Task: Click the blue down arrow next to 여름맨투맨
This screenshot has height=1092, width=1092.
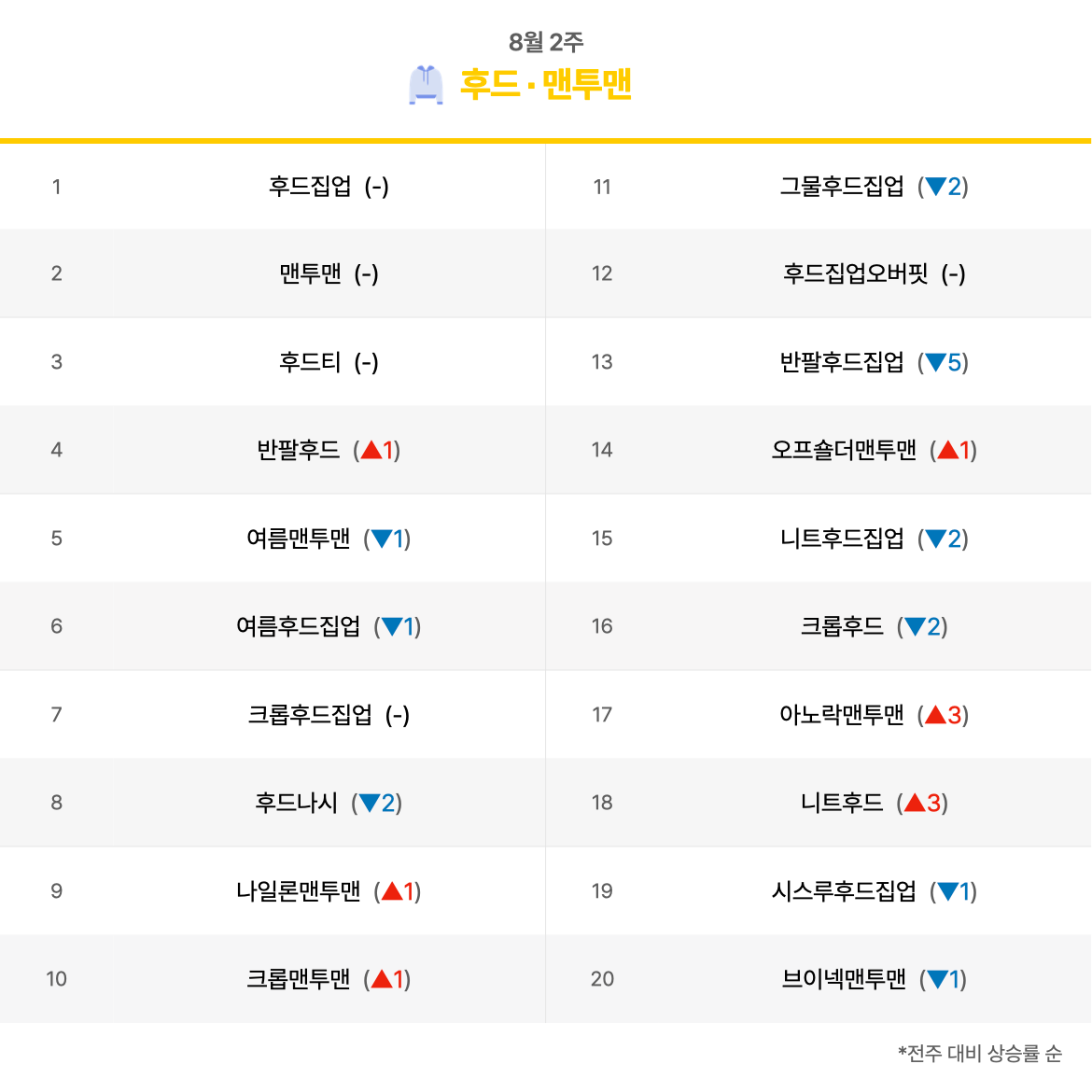Action: click(382, 539)
